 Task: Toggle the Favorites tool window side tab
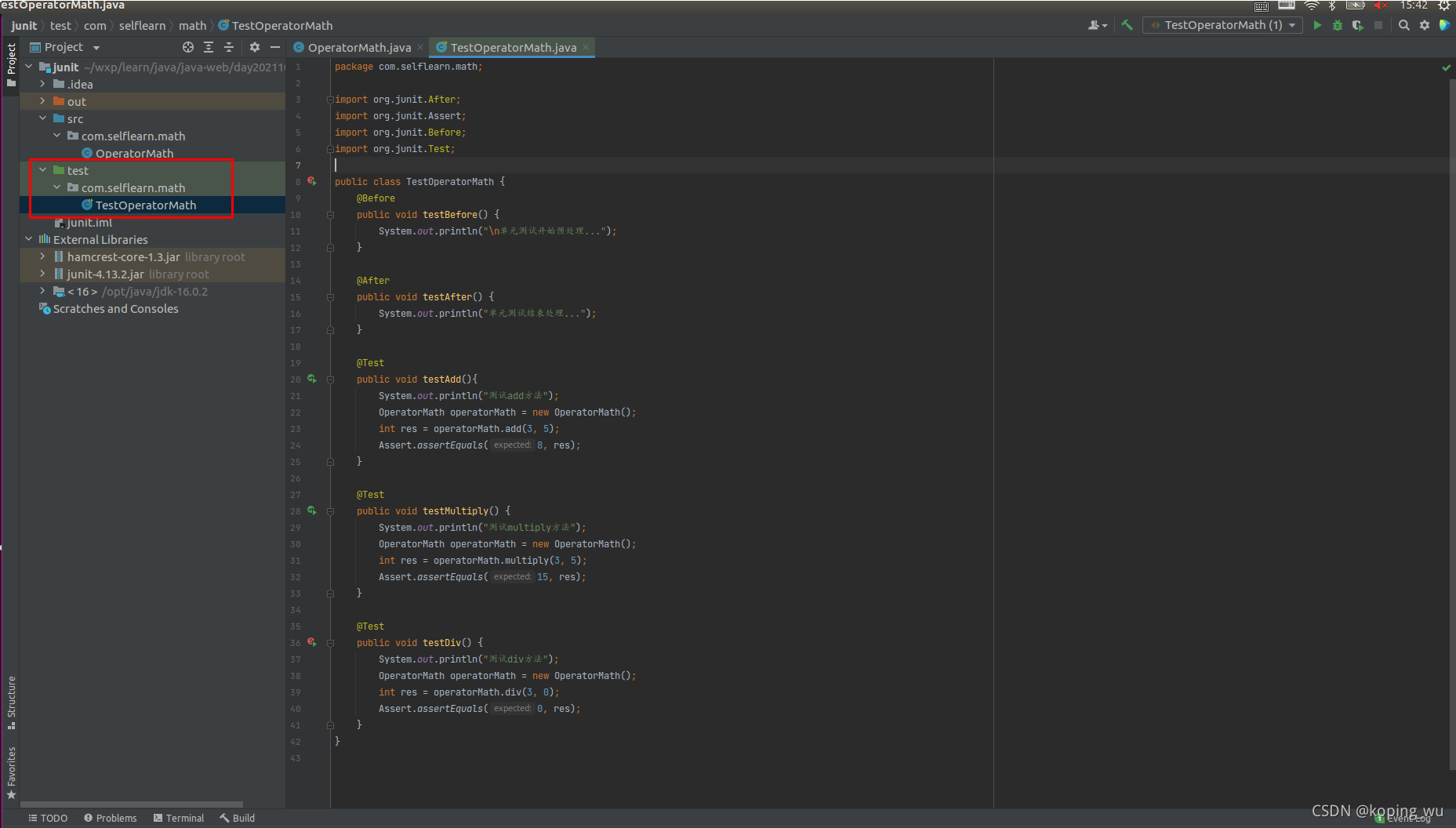click(11, 773)
